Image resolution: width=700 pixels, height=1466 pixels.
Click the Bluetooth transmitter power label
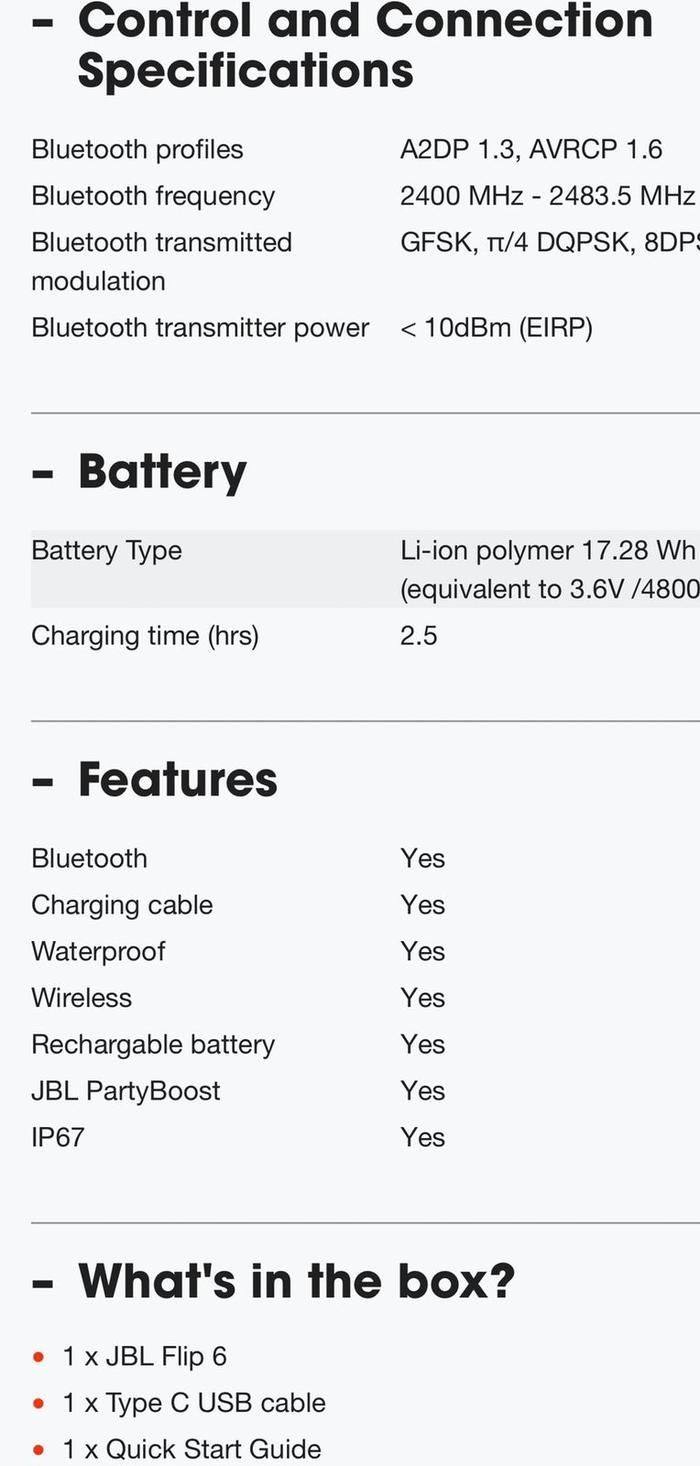tap(200, 328)
